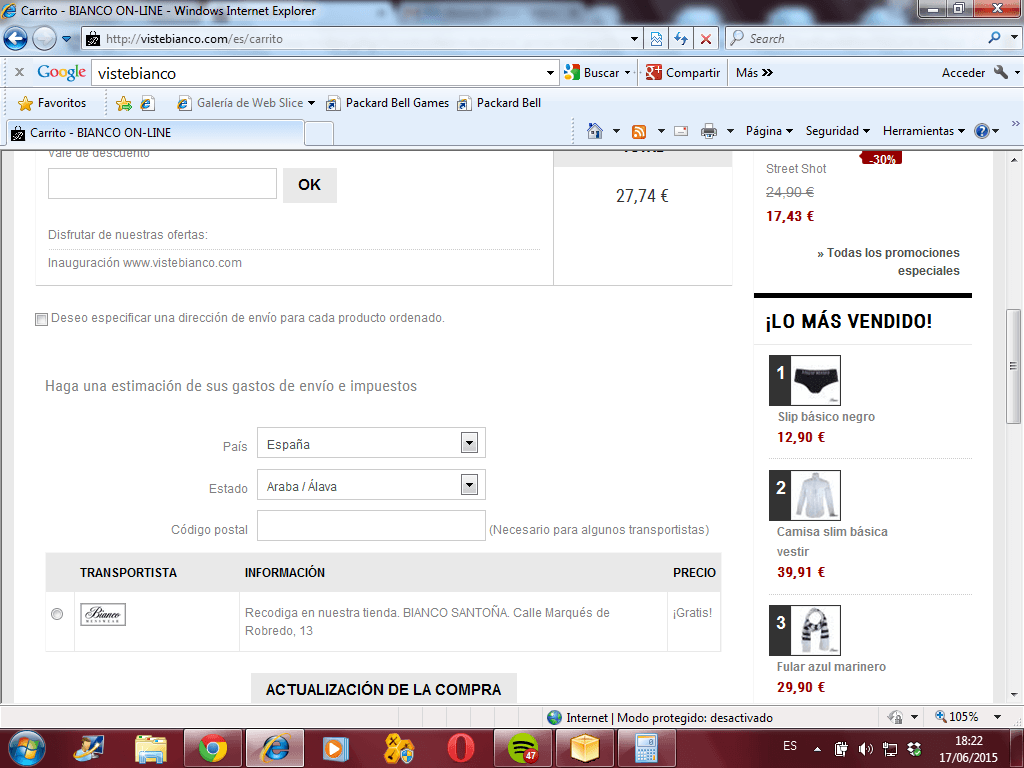Print the page with printer icon

tap(709, 131)
